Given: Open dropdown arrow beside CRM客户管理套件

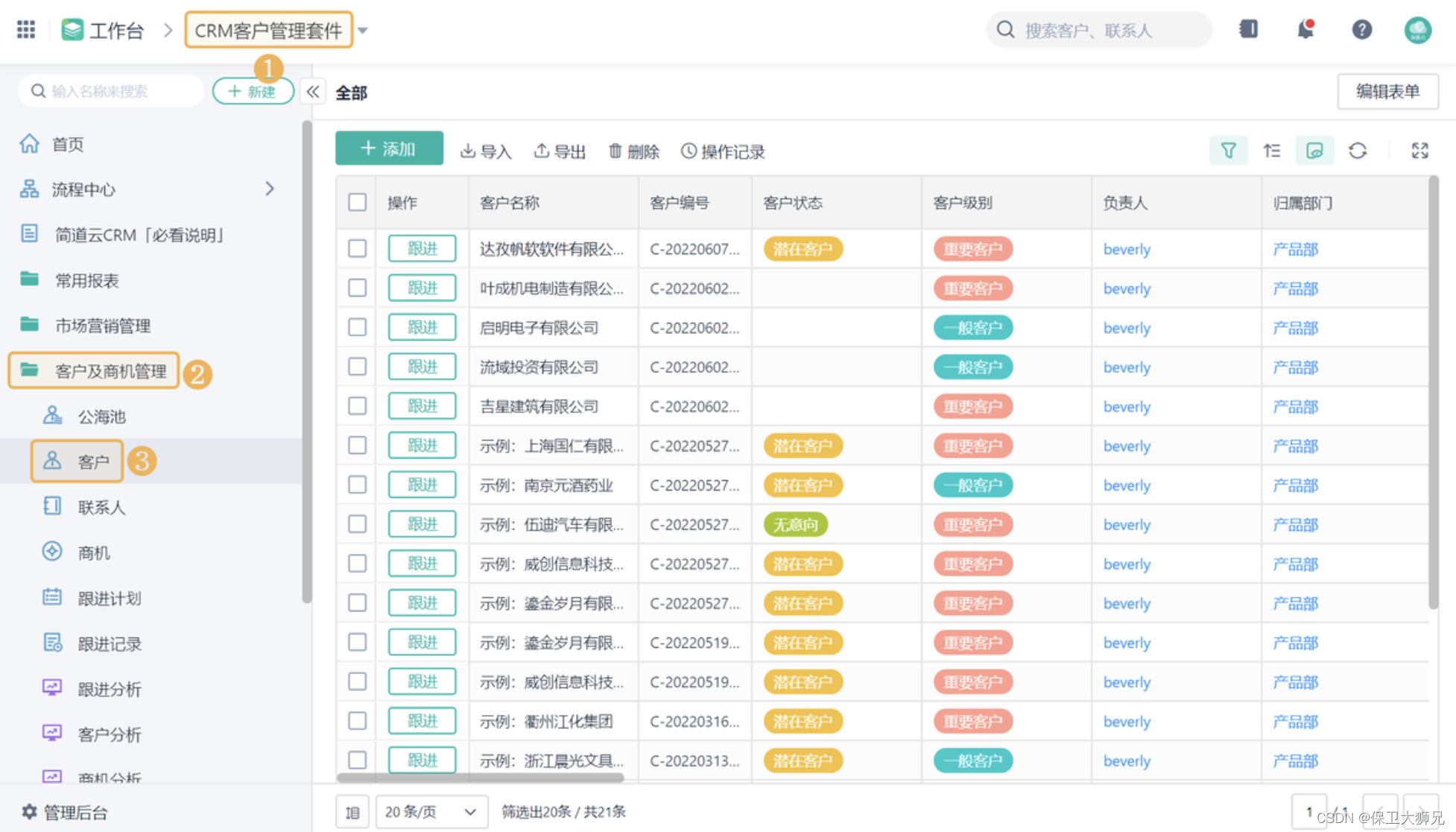Looking at the screenshot, I should (x=363, y=31).
